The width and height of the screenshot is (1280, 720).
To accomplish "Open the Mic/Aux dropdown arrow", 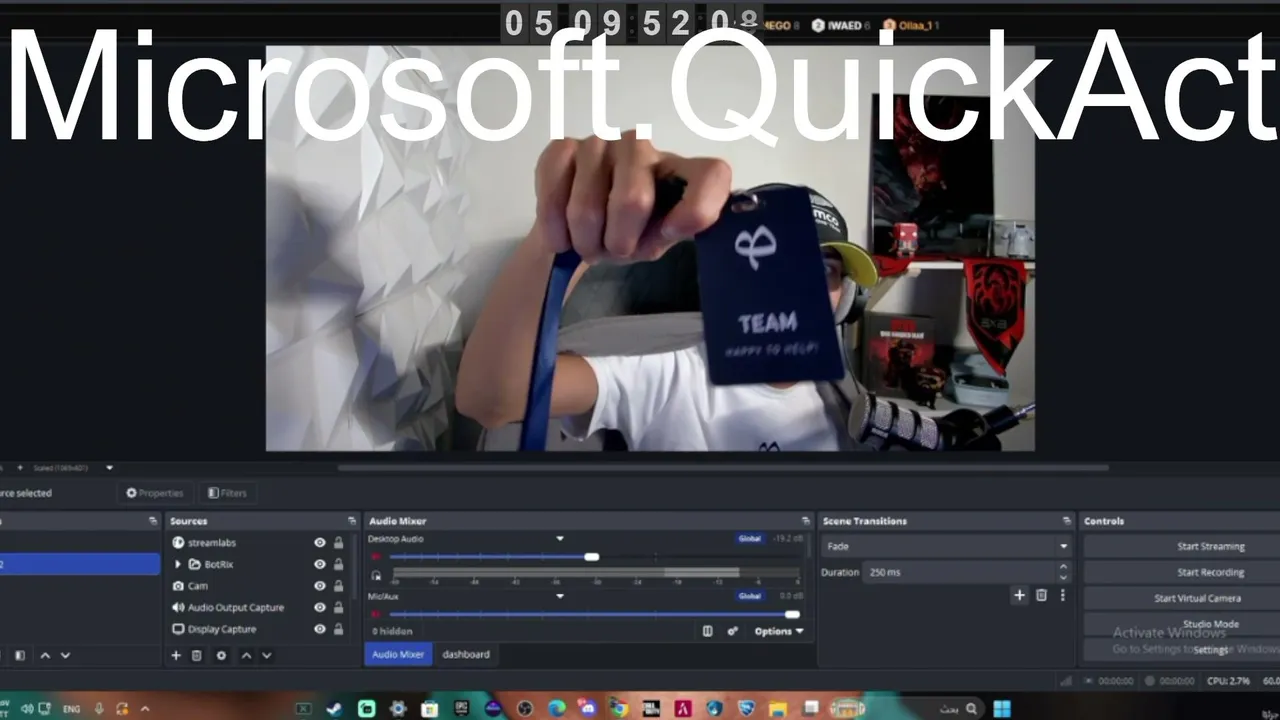I will pos(560,596).
